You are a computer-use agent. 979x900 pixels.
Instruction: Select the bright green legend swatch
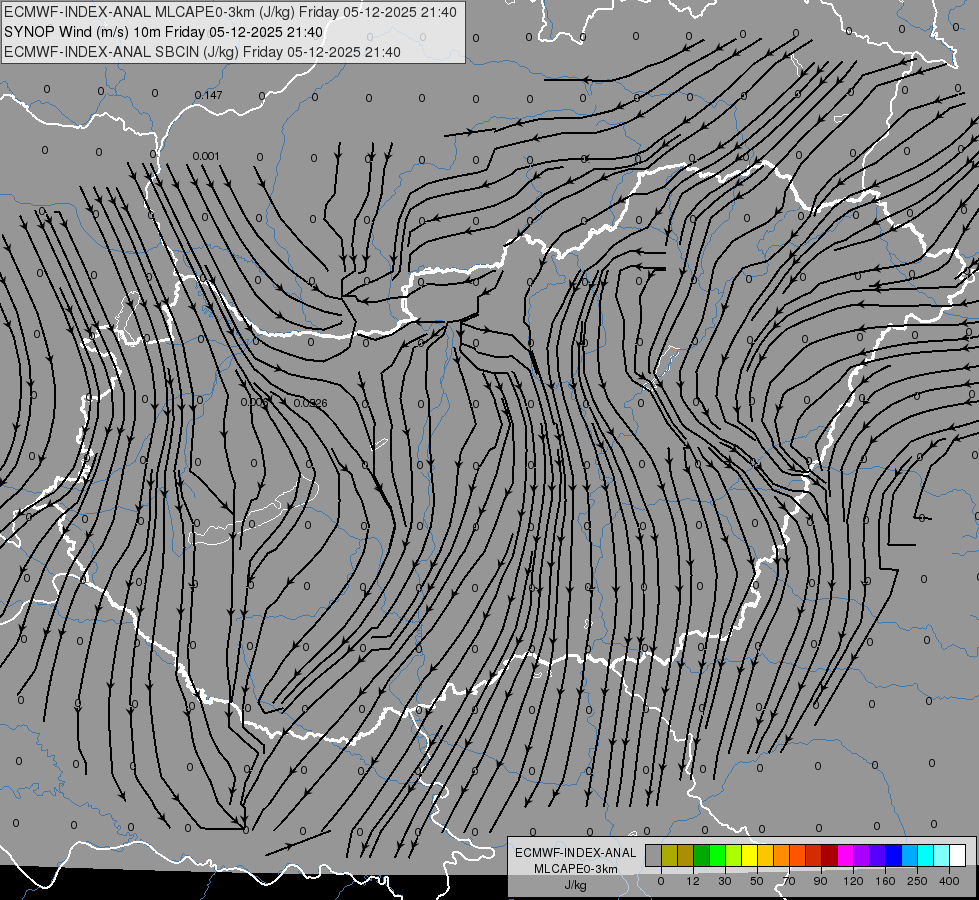point(717,856)
